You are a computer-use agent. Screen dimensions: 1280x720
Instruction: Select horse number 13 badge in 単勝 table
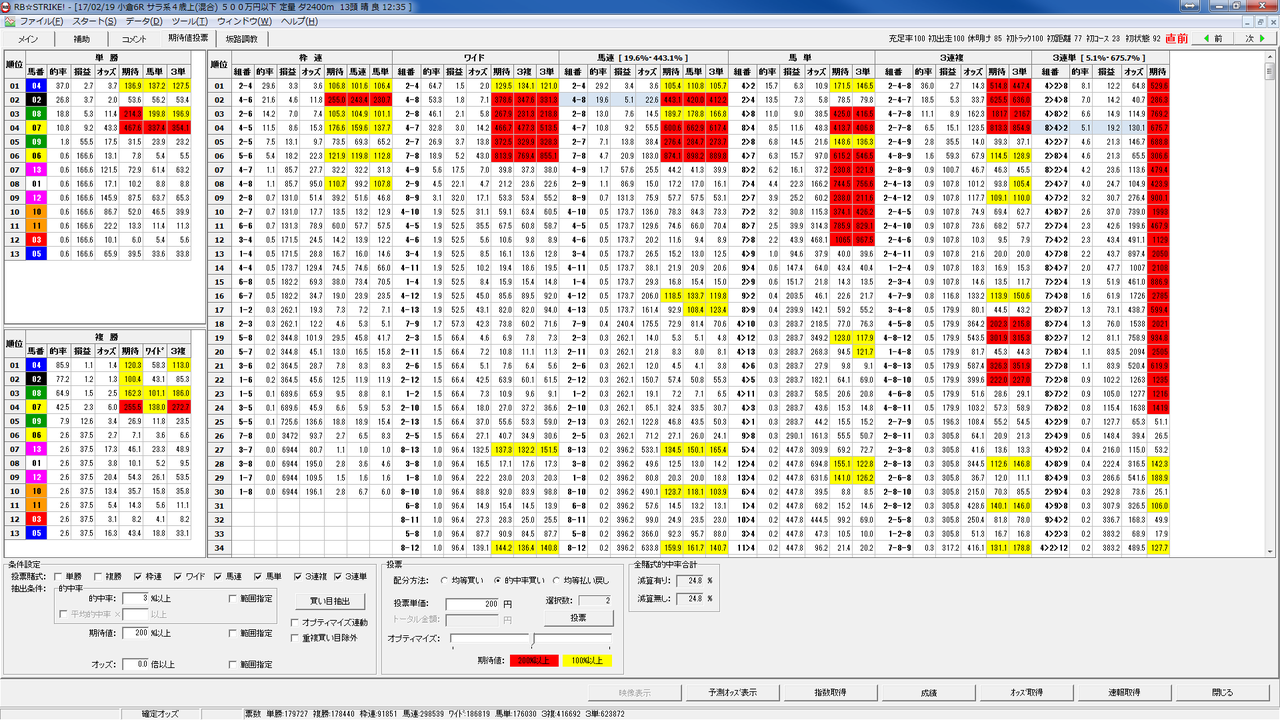point(35,170)
